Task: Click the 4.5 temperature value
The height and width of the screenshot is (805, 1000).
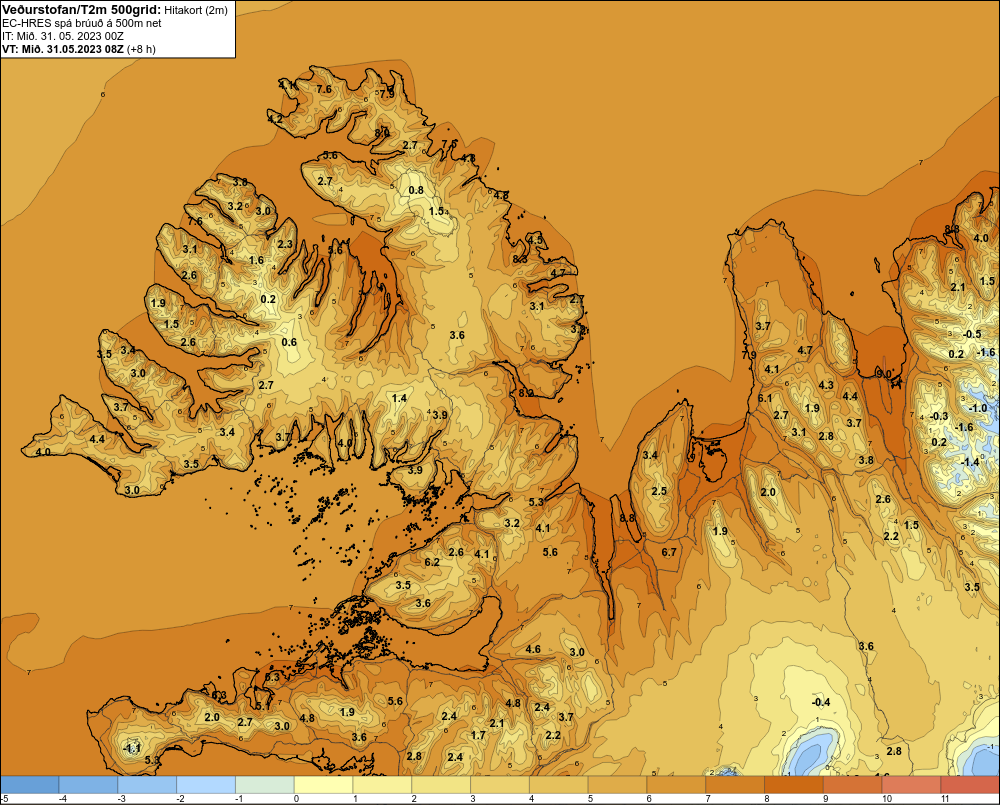Action: pyautogui.click(x=535, y=240)
